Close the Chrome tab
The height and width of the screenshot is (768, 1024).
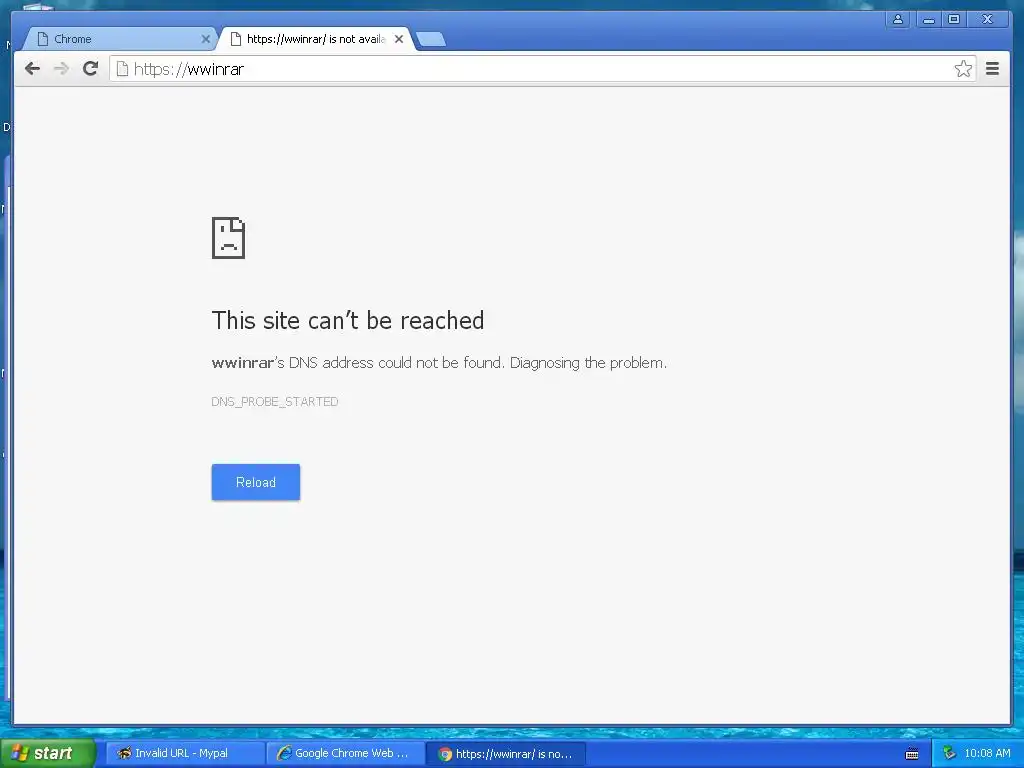pos(206,39)
